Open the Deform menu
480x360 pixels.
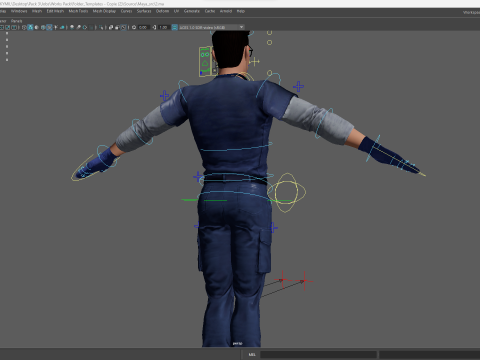(162, 11)
